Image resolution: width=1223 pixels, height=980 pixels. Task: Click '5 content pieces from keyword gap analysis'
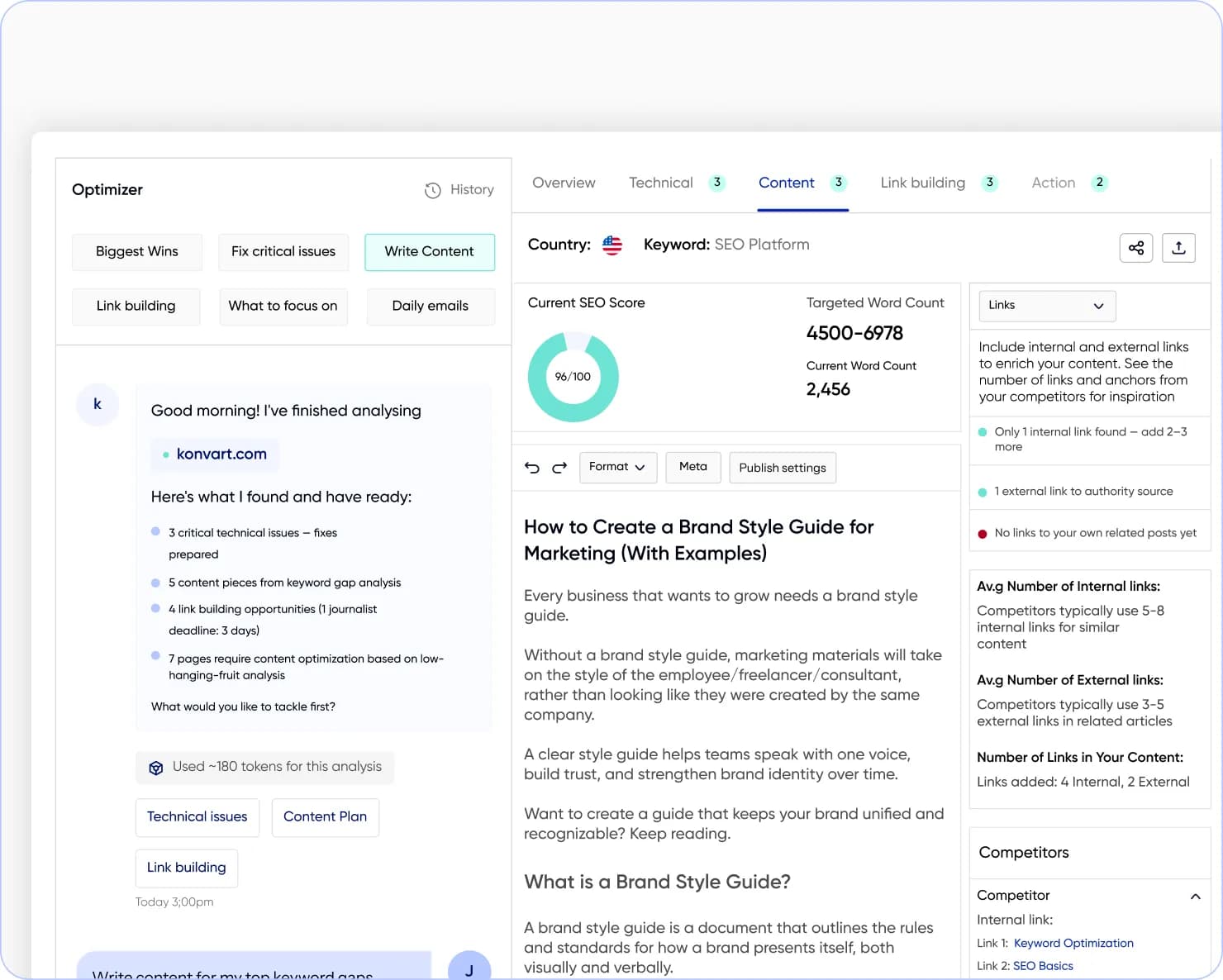coord(285,583)
